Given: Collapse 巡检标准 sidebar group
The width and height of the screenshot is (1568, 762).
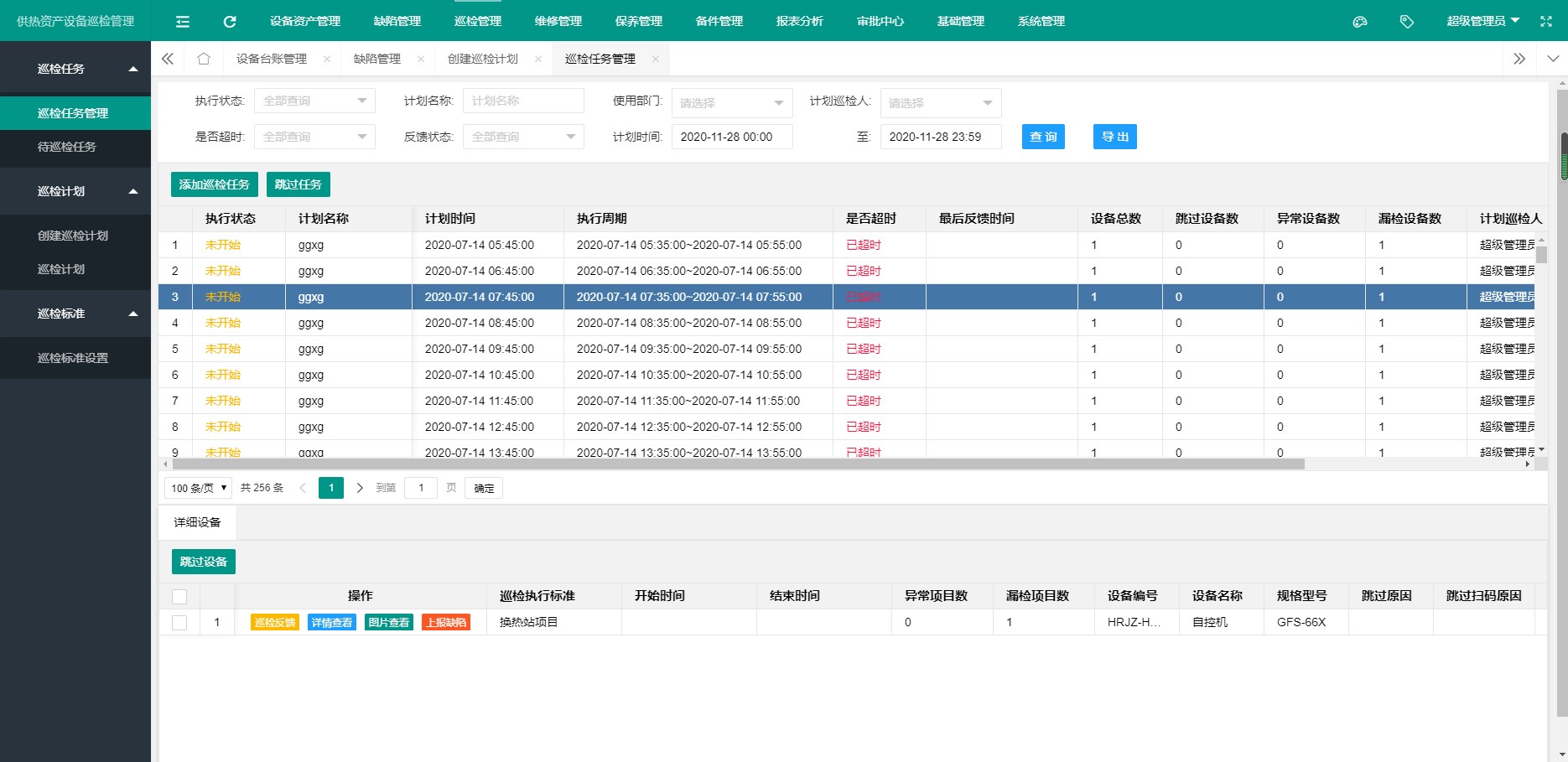Looking at the screenshot, I should point(75,314).
